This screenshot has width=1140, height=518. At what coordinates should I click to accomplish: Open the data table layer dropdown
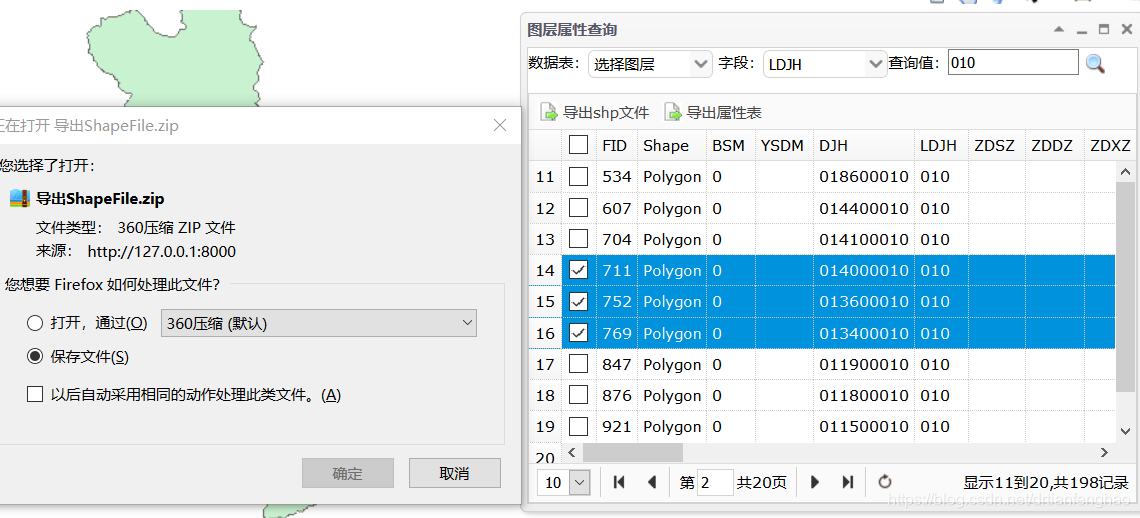pos(650,64)
